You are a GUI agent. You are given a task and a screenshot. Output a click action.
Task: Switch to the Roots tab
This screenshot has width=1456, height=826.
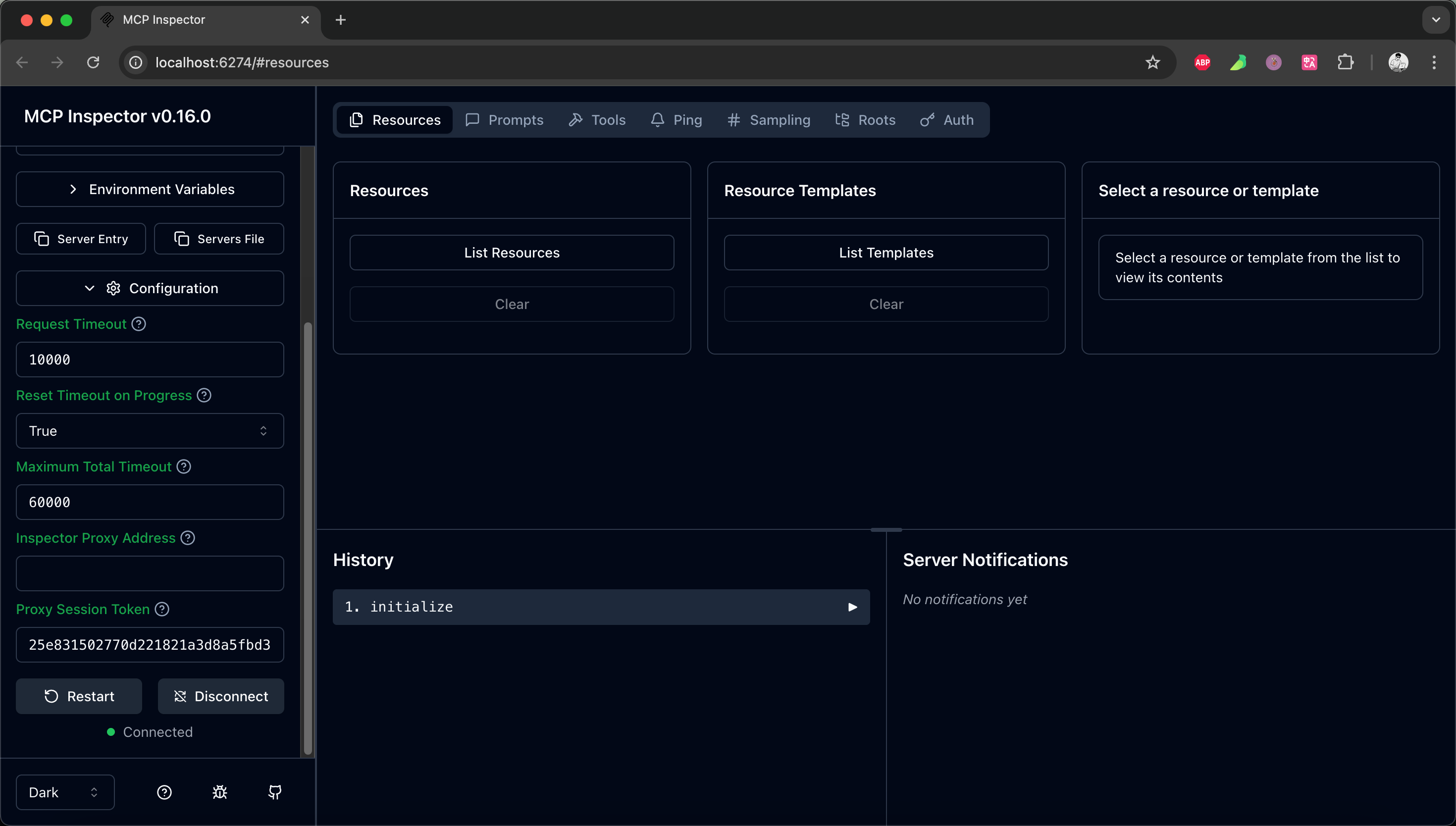(865, 120)
